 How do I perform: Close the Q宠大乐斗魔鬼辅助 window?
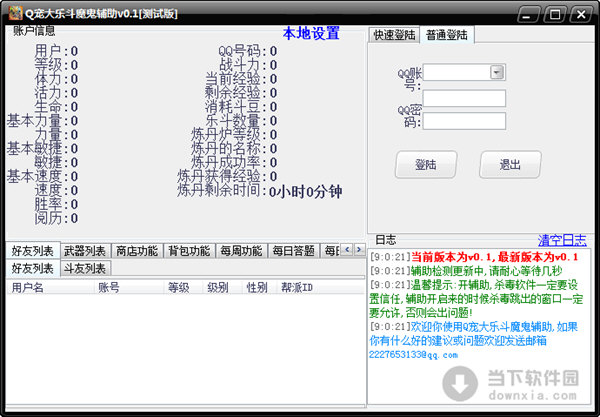(581, 15)
